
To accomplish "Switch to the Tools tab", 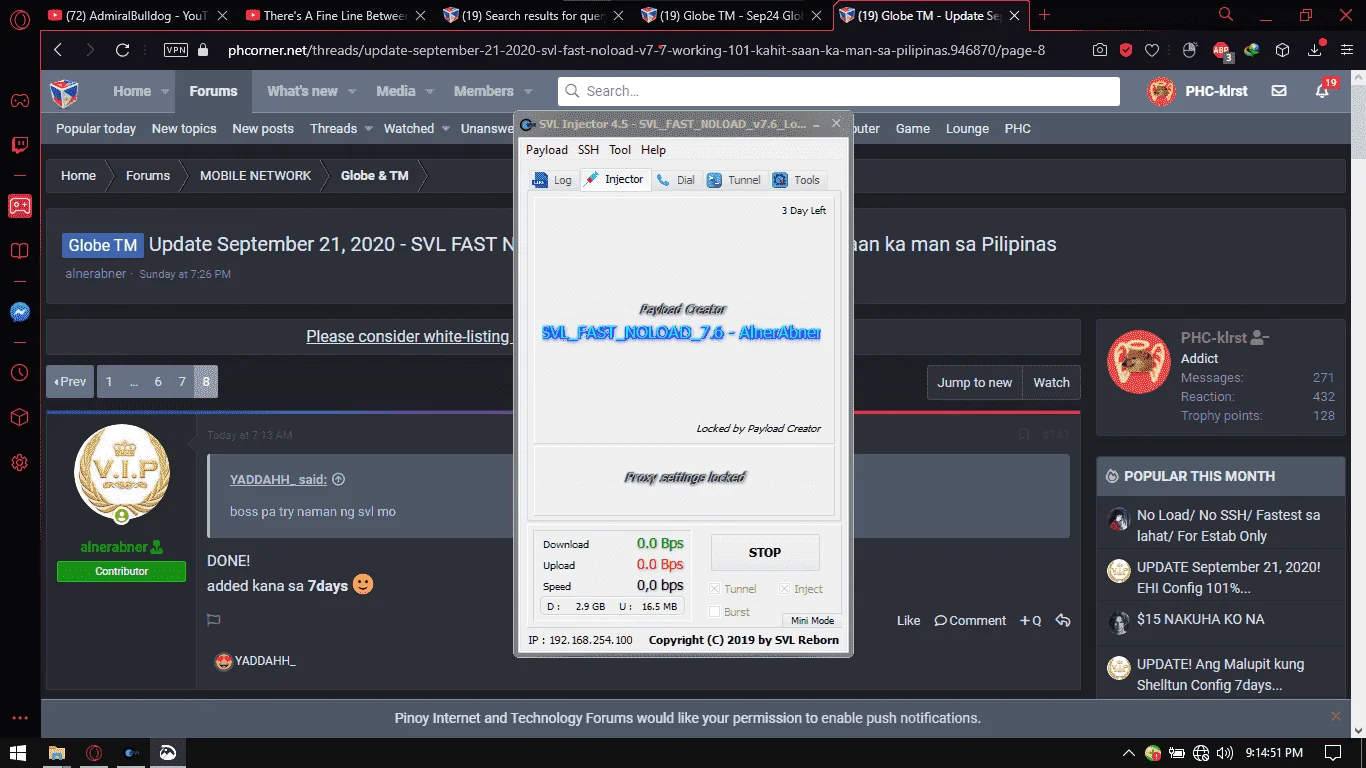I will [796, 180].
